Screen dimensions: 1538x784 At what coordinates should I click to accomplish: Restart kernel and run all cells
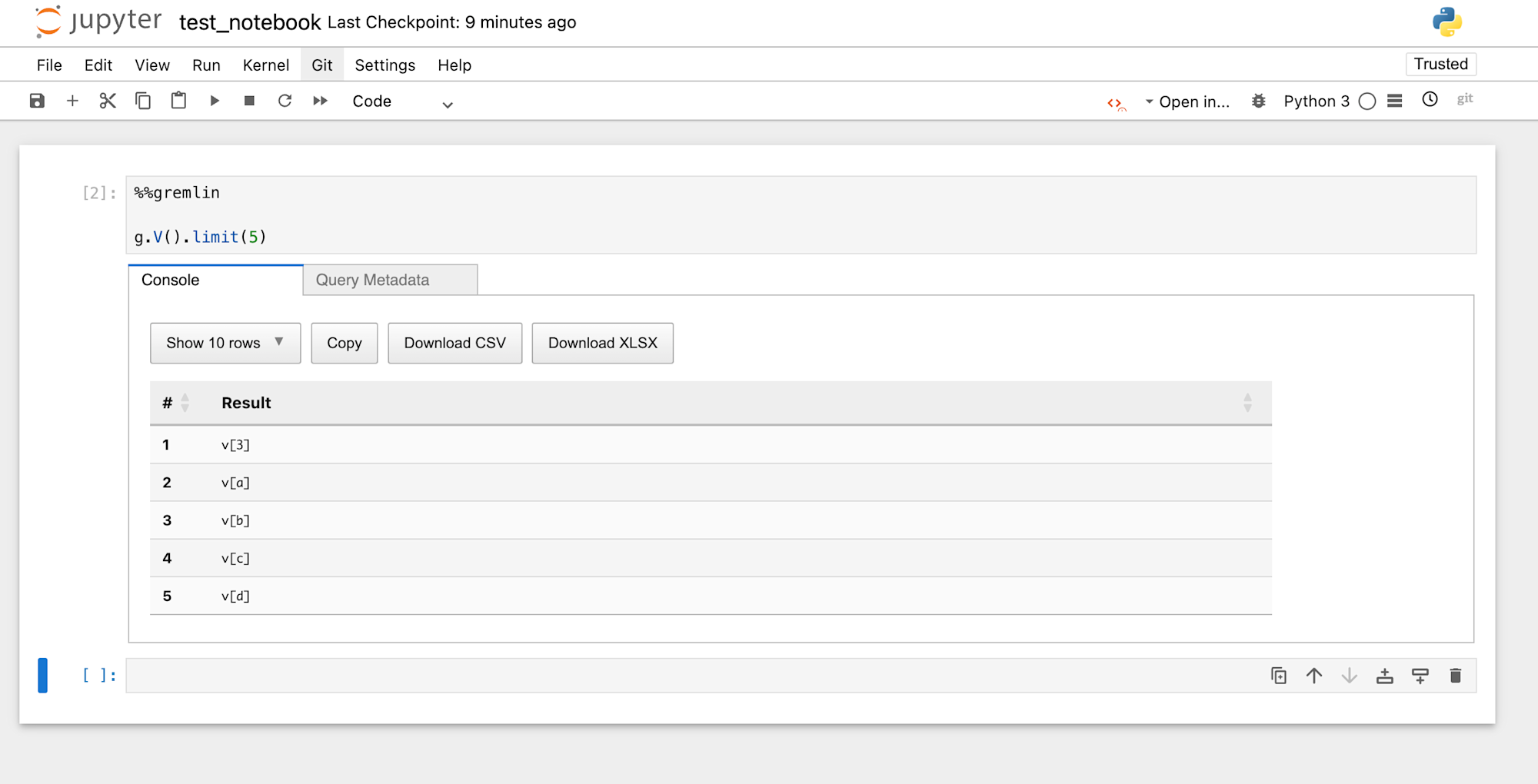pyautogui.click(x=320, y=101)
